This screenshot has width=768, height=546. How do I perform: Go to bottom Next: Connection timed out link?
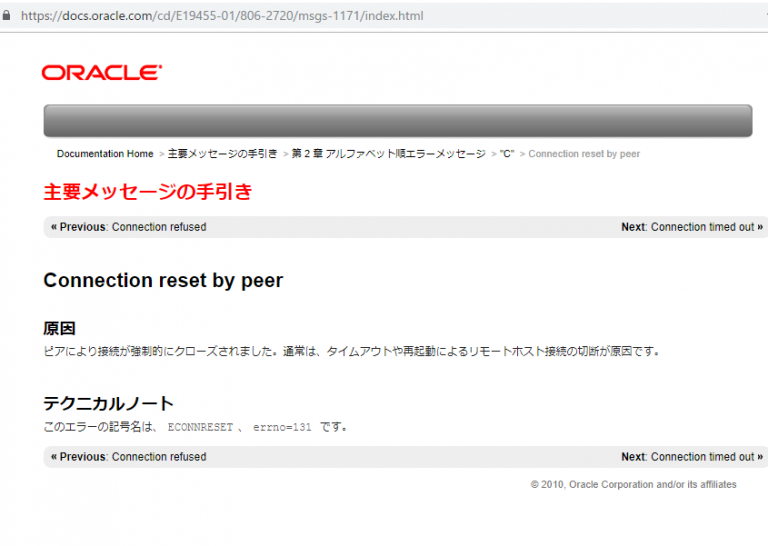[x=692, y=457]
